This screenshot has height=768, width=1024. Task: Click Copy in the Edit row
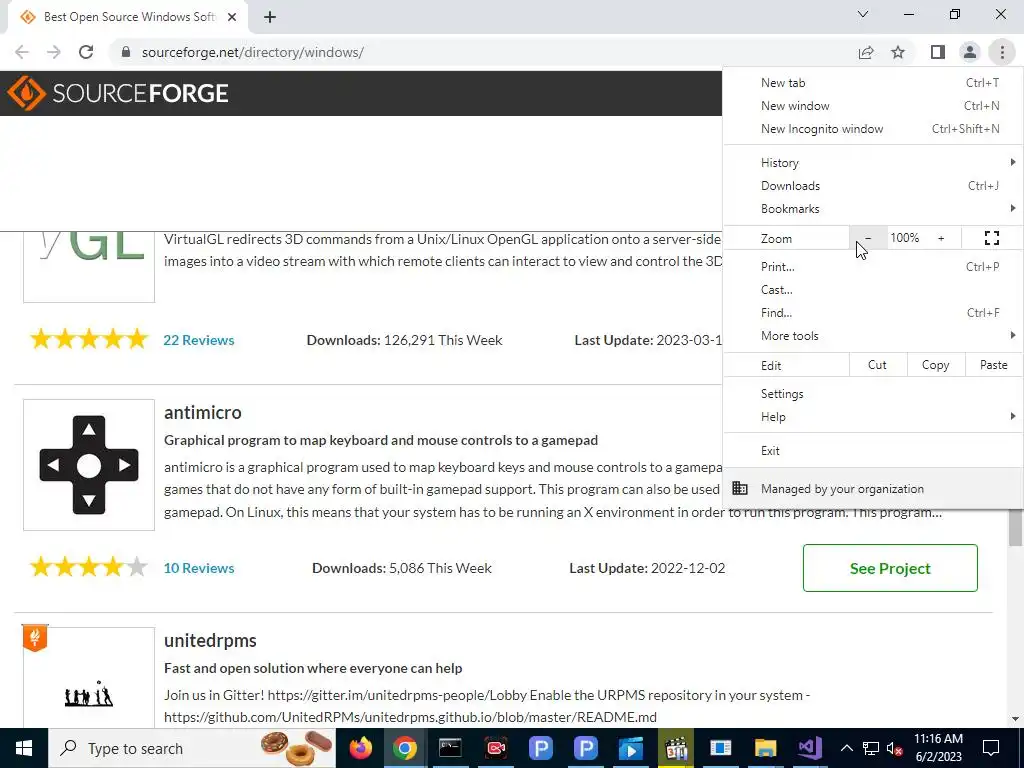coord(935,365)
